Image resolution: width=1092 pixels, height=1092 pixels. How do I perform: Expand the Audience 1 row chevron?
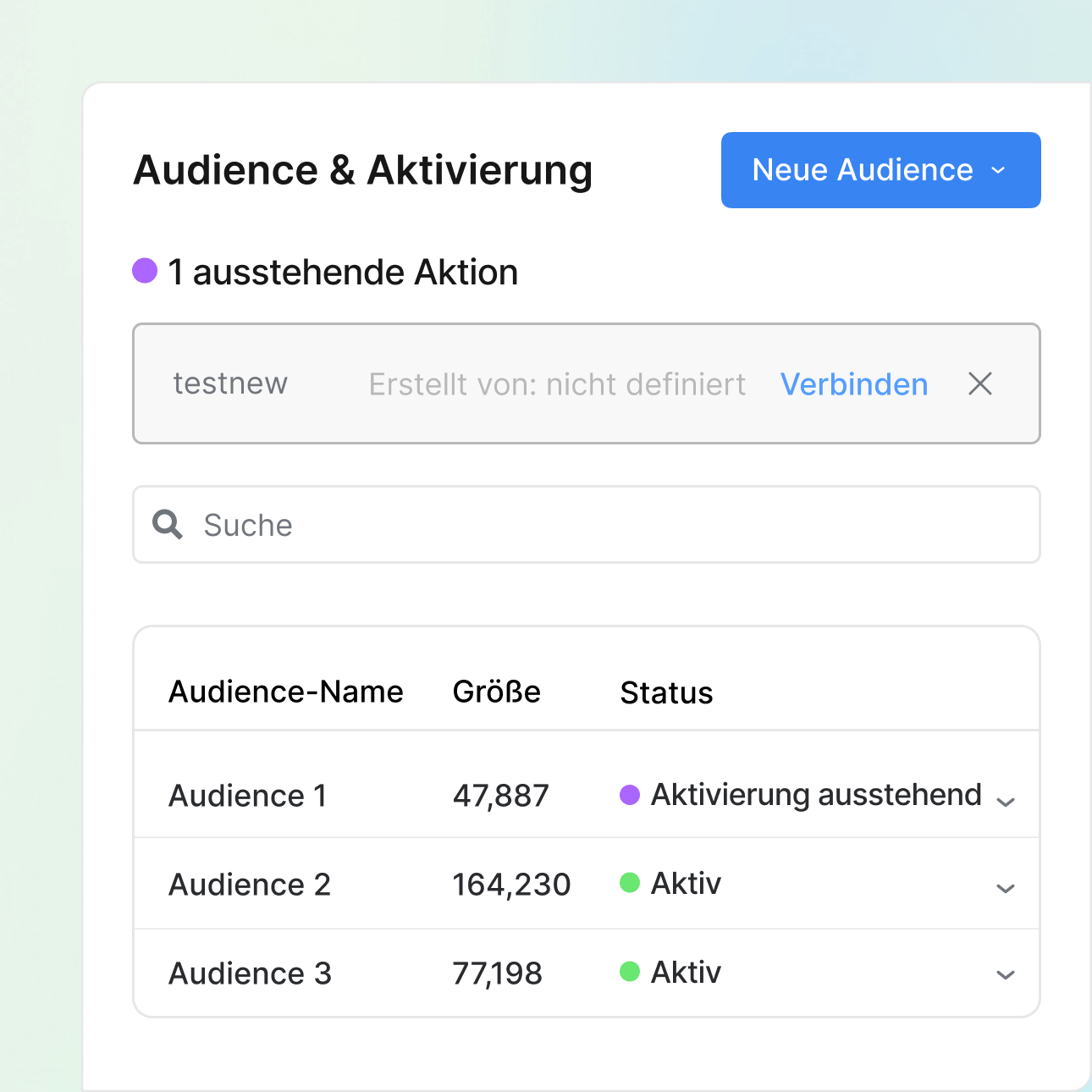(1006, 801)
